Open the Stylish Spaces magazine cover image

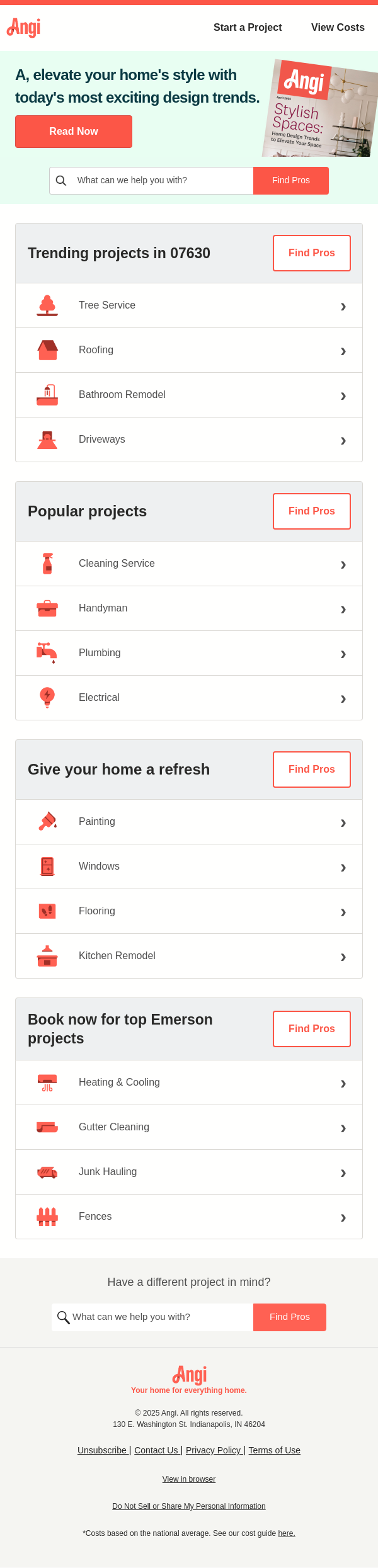pos(321,108)
